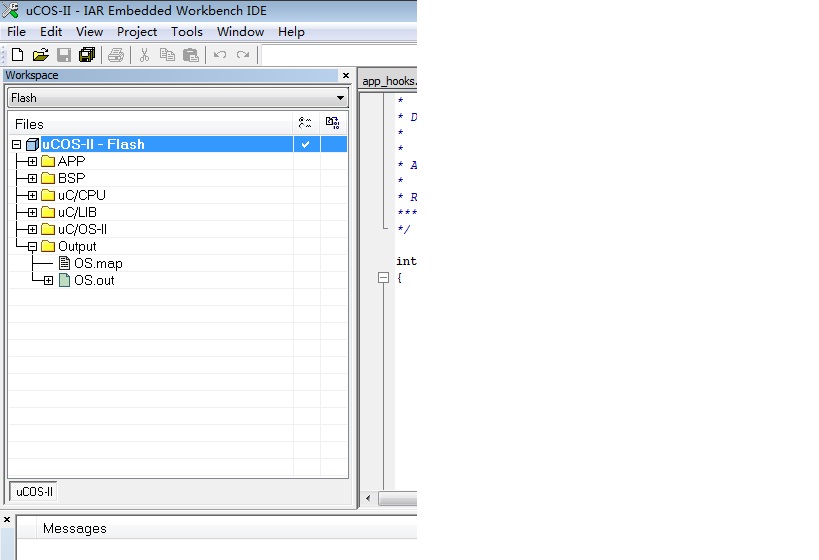This screenshot has width=819, height=560.
Task: Select the Output folder label
Action: tap(77, 247)
